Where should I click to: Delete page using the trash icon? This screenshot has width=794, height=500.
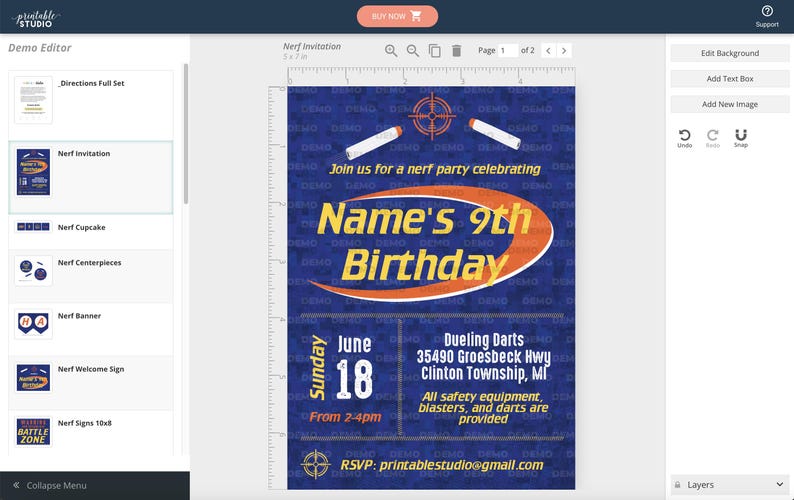coord(456,51)
